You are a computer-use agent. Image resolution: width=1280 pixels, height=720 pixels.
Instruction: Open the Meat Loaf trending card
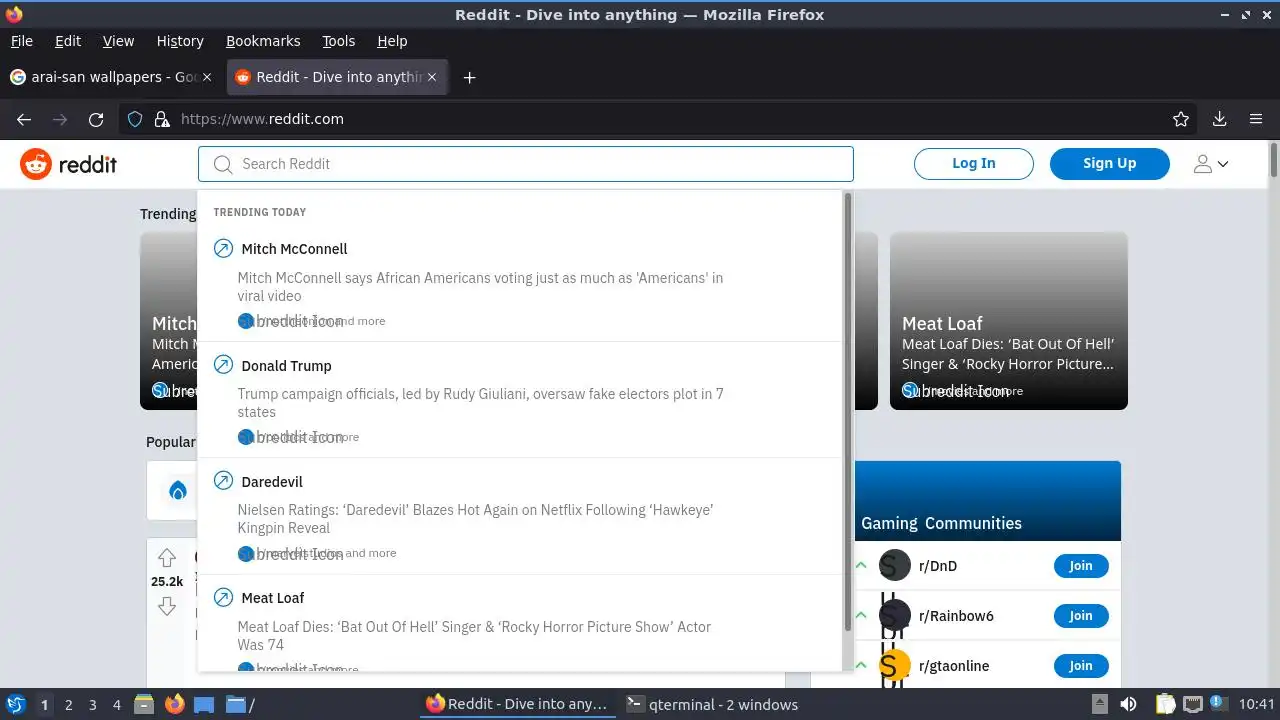1009,321
